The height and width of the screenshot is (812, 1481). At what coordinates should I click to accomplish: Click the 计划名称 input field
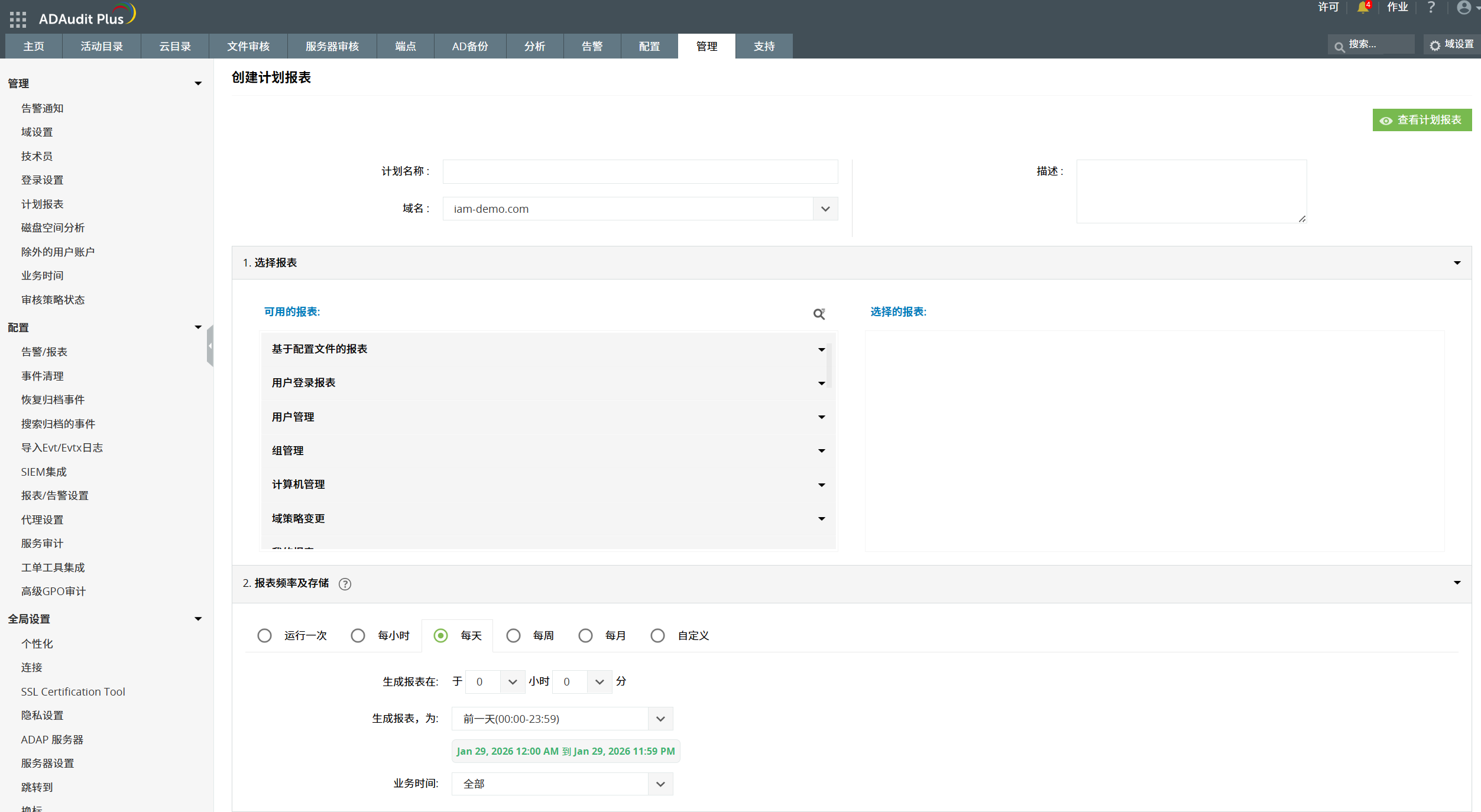(x=640, y=171)
